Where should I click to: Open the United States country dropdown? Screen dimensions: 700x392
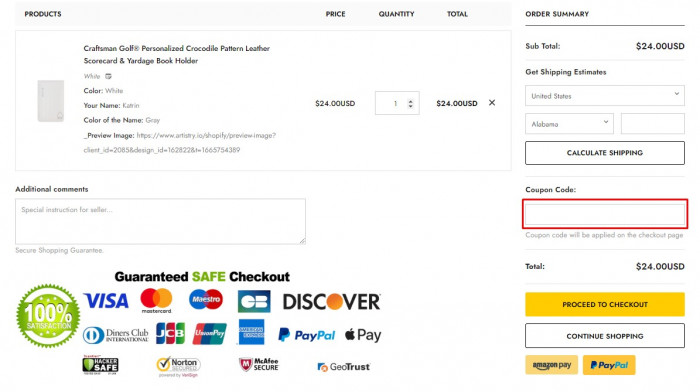(x=604, y=96)
